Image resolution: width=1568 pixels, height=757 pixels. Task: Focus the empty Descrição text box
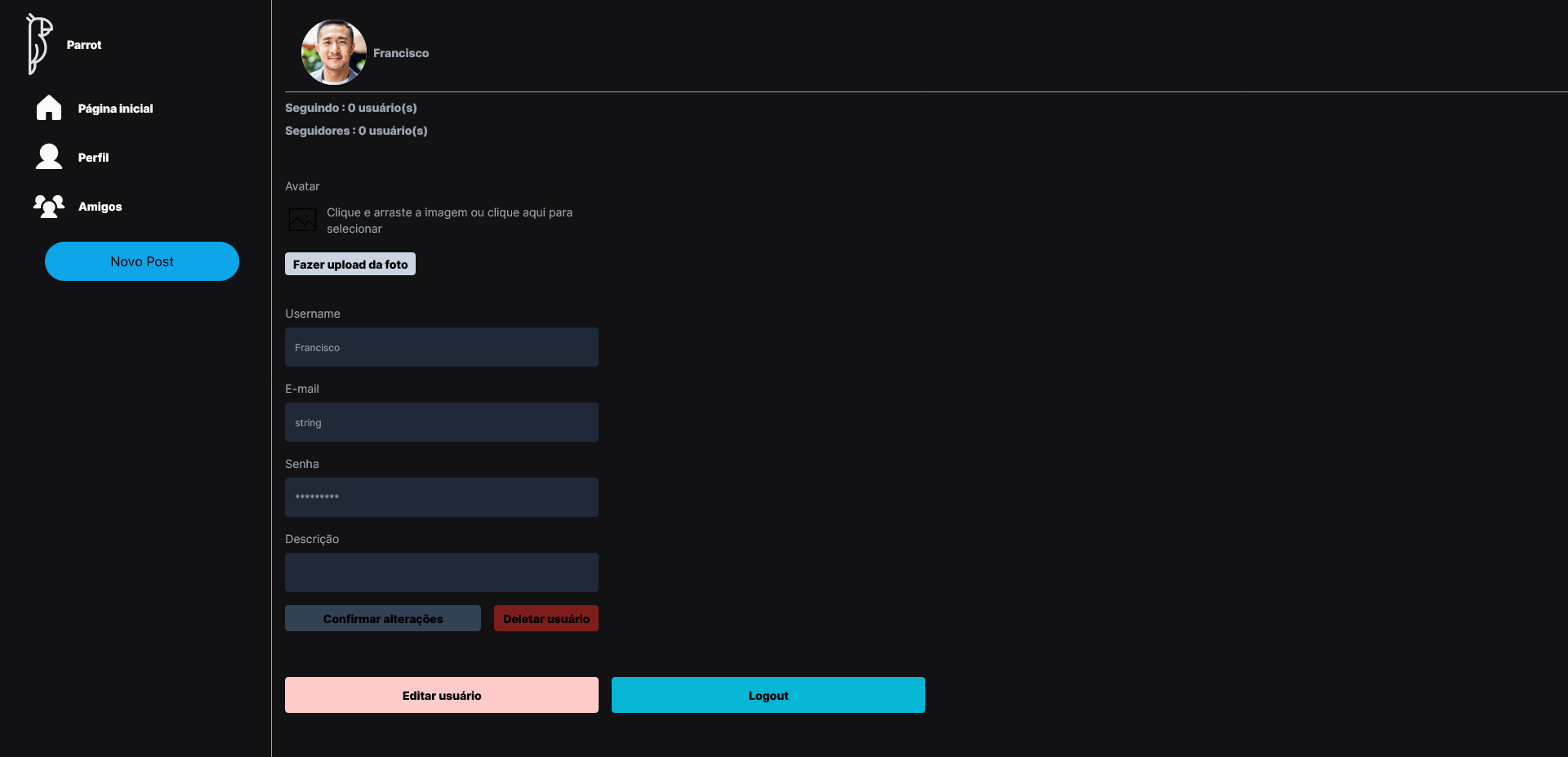[441, 572]
